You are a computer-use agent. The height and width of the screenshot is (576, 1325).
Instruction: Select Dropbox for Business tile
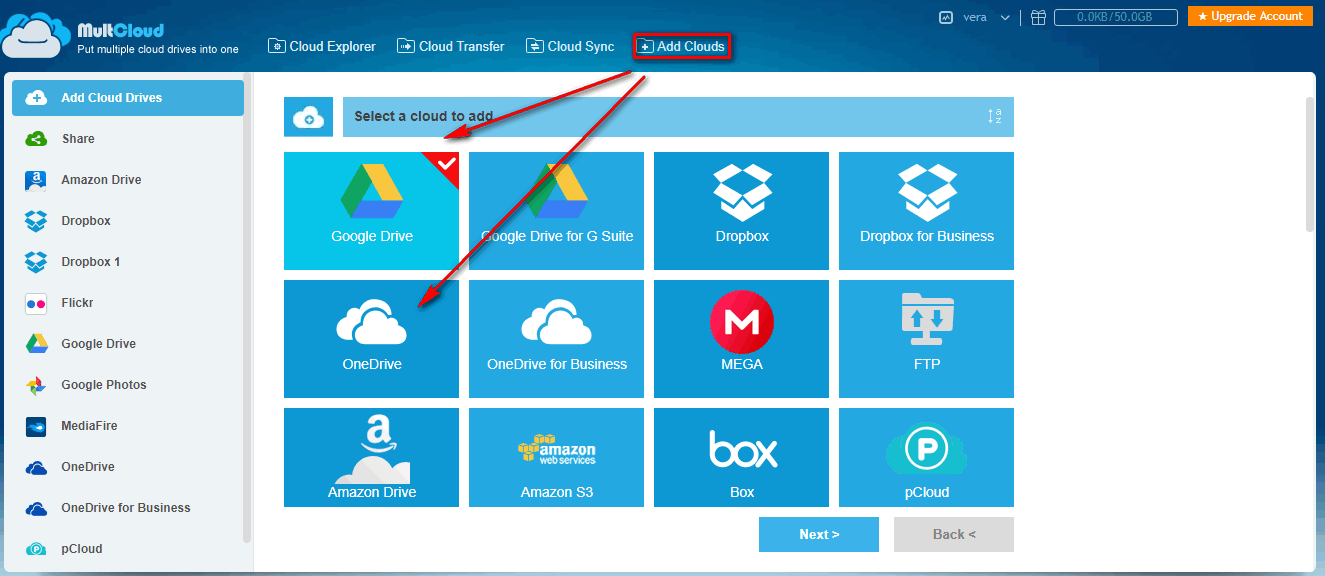[x=927, y=211]
